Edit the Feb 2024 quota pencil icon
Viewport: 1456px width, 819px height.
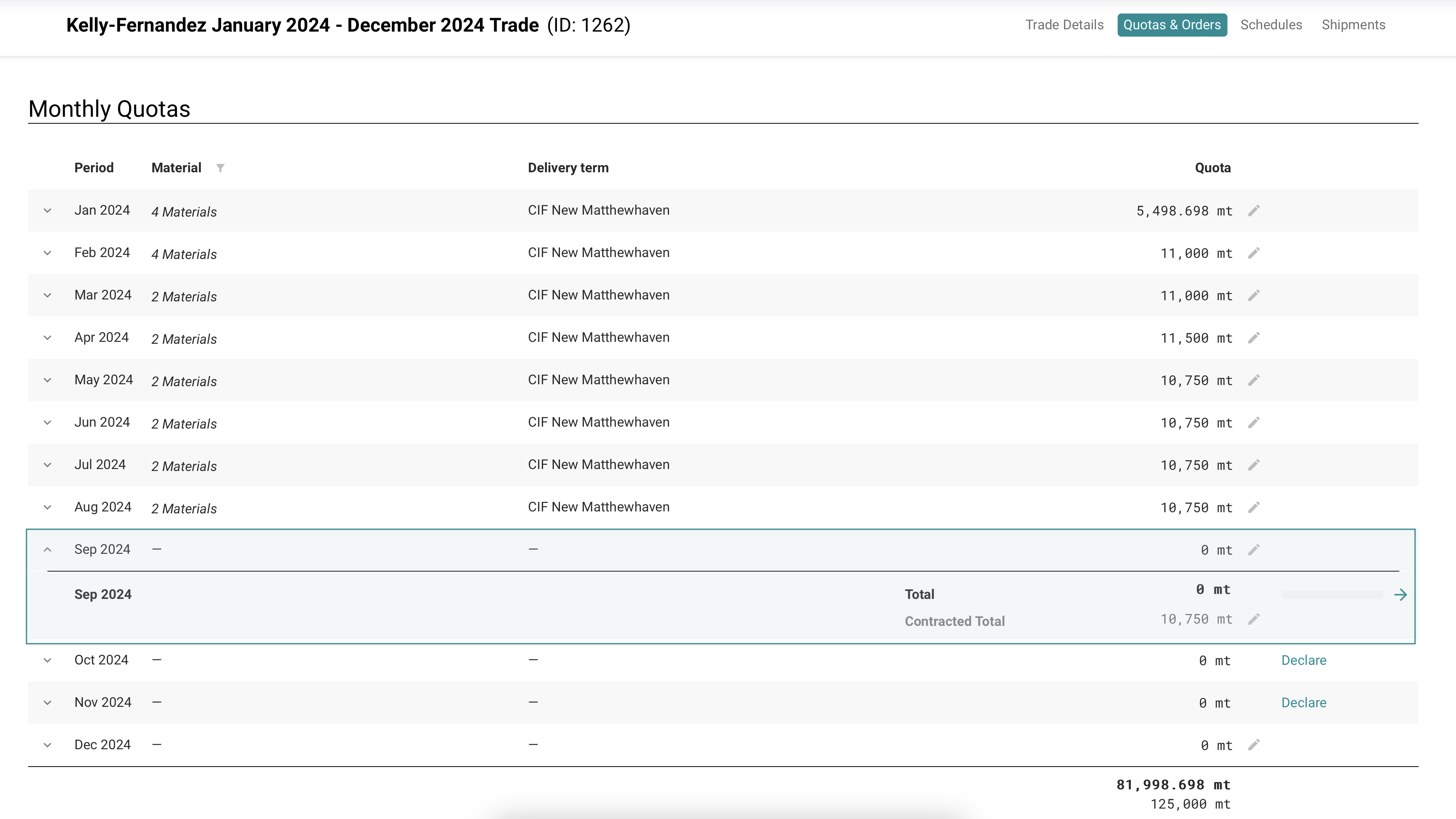point(1254,253)
